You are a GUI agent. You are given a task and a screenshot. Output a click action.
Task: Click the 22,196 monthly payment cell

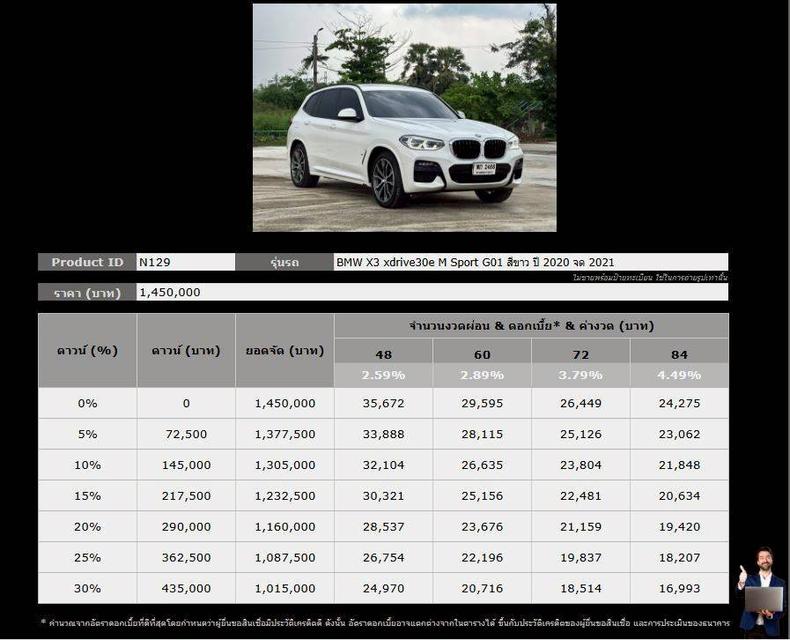point(482,558)
